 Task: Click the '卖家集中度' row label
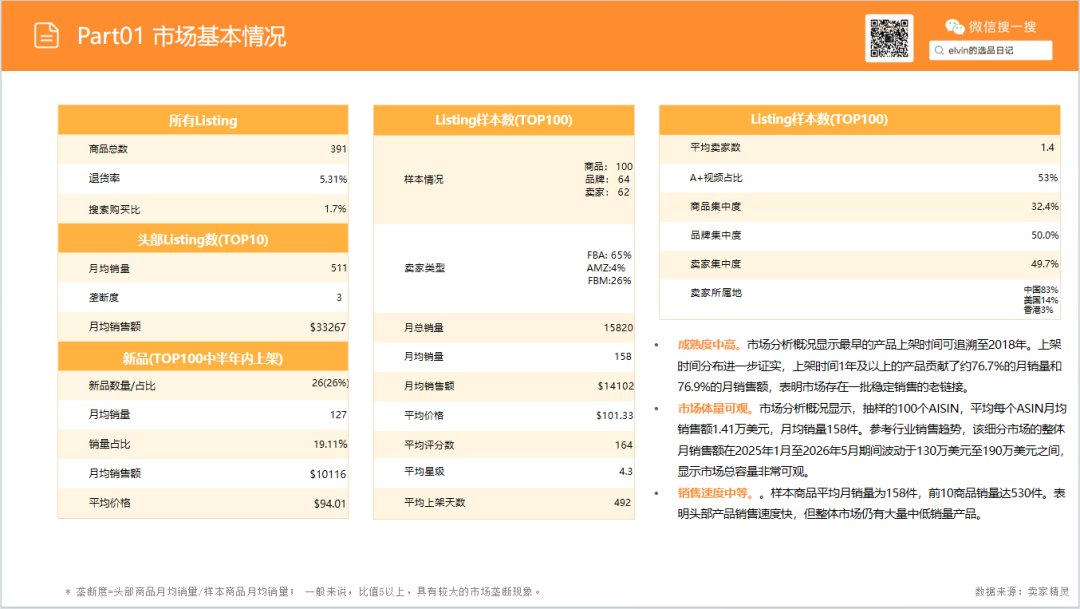(716, 265)
